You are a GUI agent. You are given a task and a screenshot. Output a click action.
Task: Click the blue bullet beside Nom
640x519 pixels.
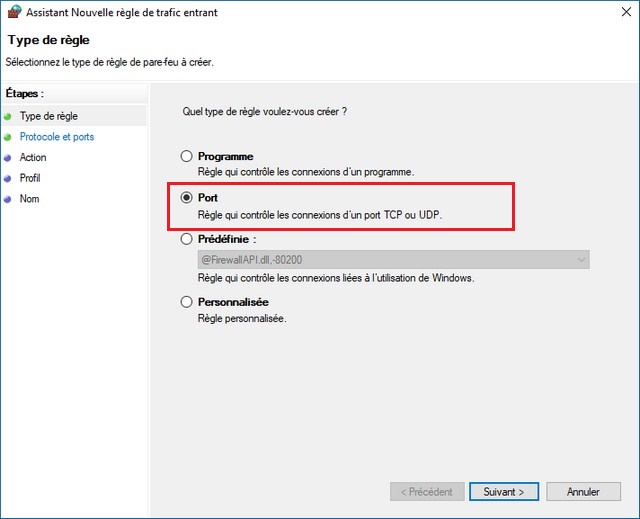pyautogui.click(x=8, y=199)
